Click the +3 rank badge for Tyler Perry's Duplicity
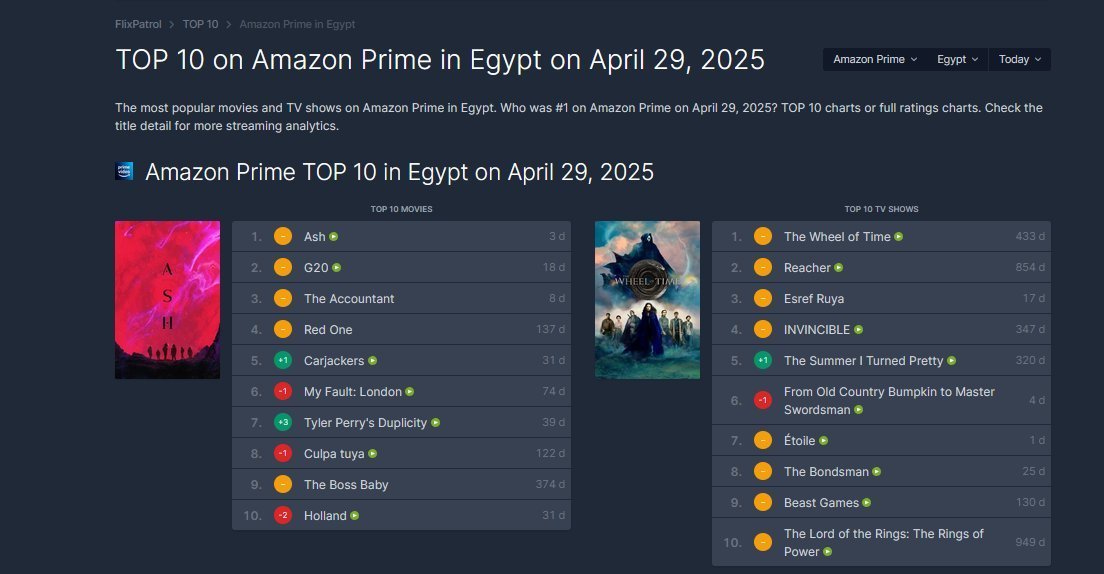 click(x=283, y=423)
